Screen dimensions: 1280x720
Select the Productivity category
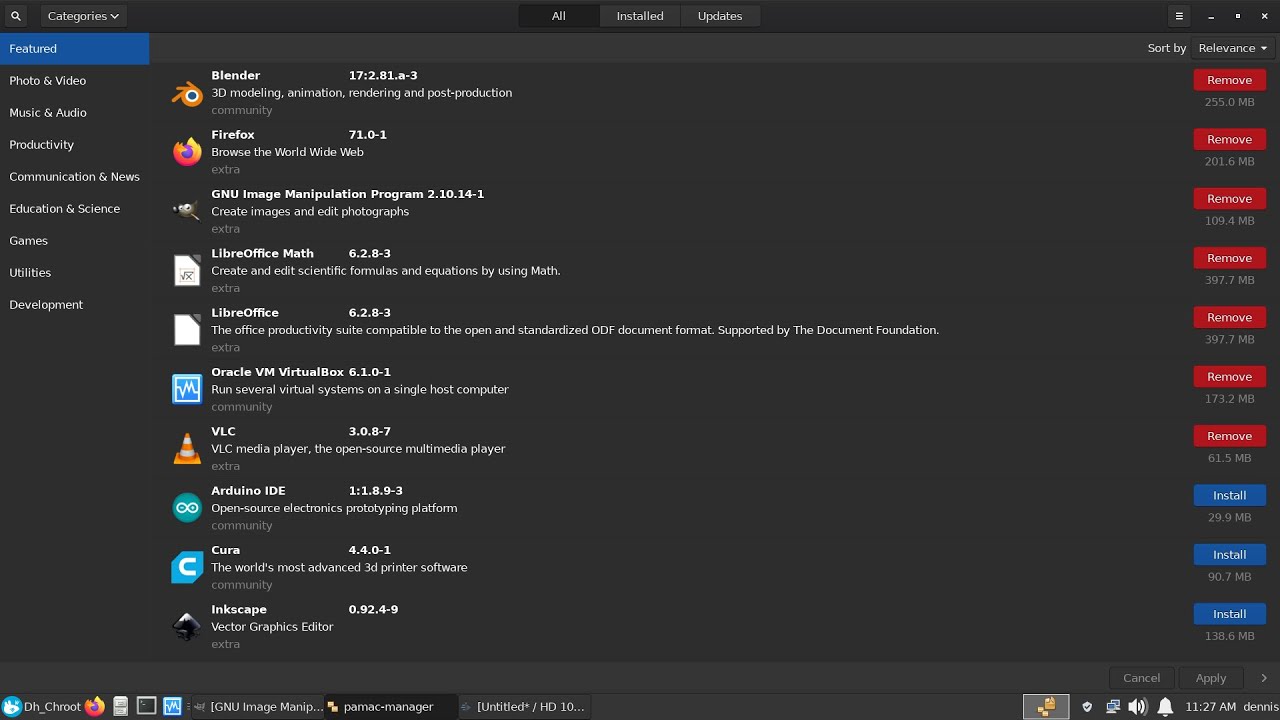coord(74,144)
